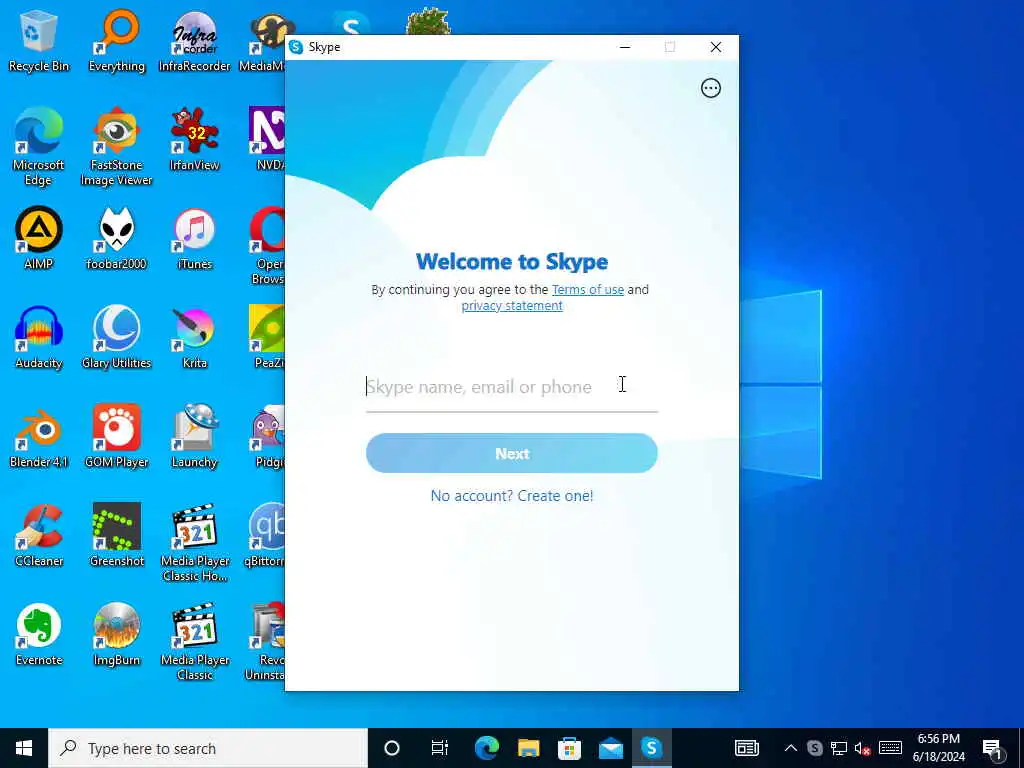The width and height of the screenshot is (1024, 768).
Task: Open the notification center icon
Action: coord(992,748)
